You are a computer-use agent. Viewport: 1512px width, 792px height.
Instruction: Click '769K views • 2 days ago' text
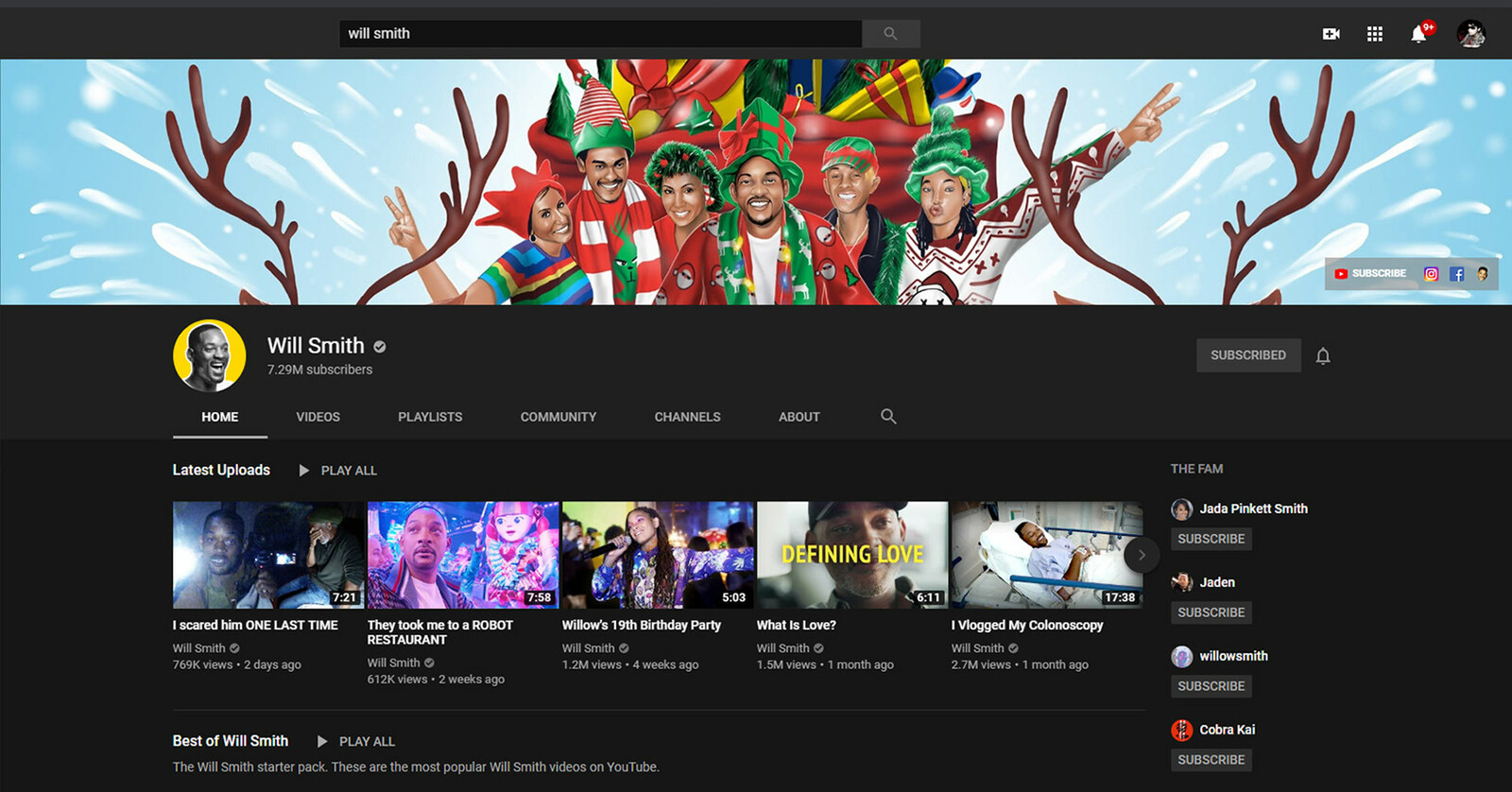tap(237, 664)
